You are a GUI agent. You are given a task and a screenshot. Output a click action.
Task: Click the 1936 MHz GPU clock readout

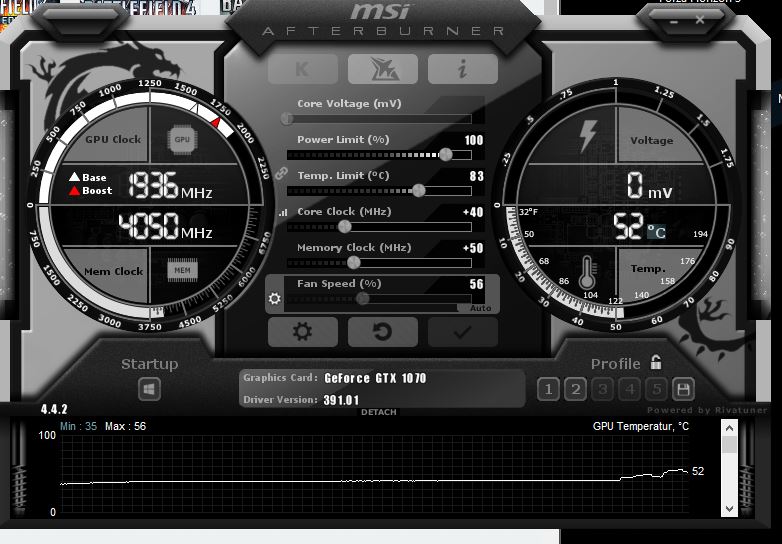[x=170, y=185]
